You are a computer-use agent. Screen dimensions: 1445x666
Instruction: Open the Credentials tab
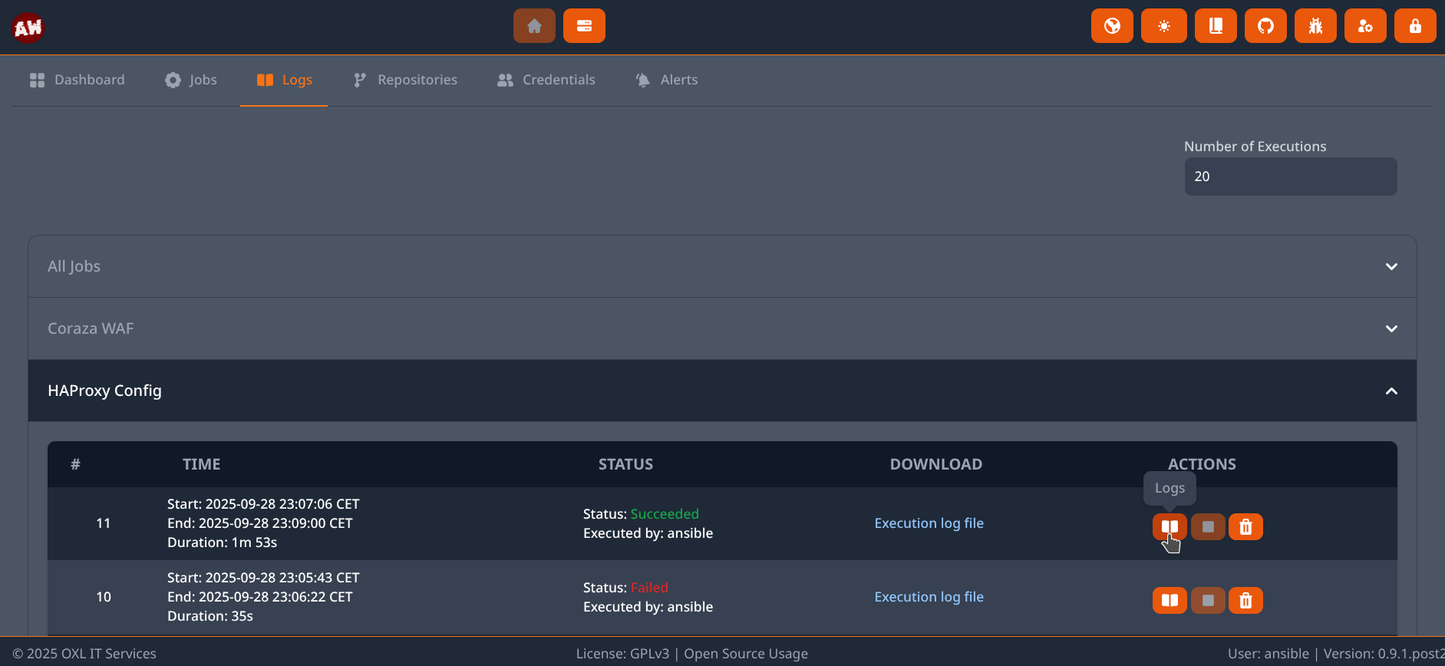pyautogui.click(x=546, y=79)
